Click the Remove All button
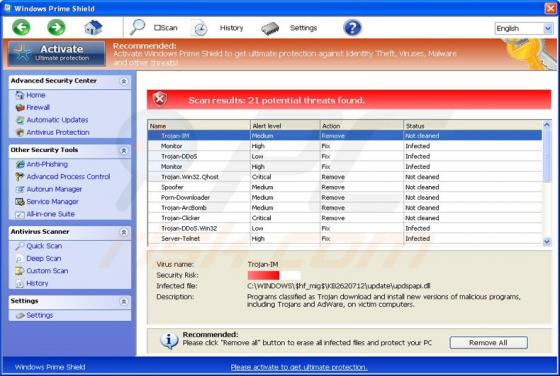Screen dimensions: 560x376 [x=488, y=342]
